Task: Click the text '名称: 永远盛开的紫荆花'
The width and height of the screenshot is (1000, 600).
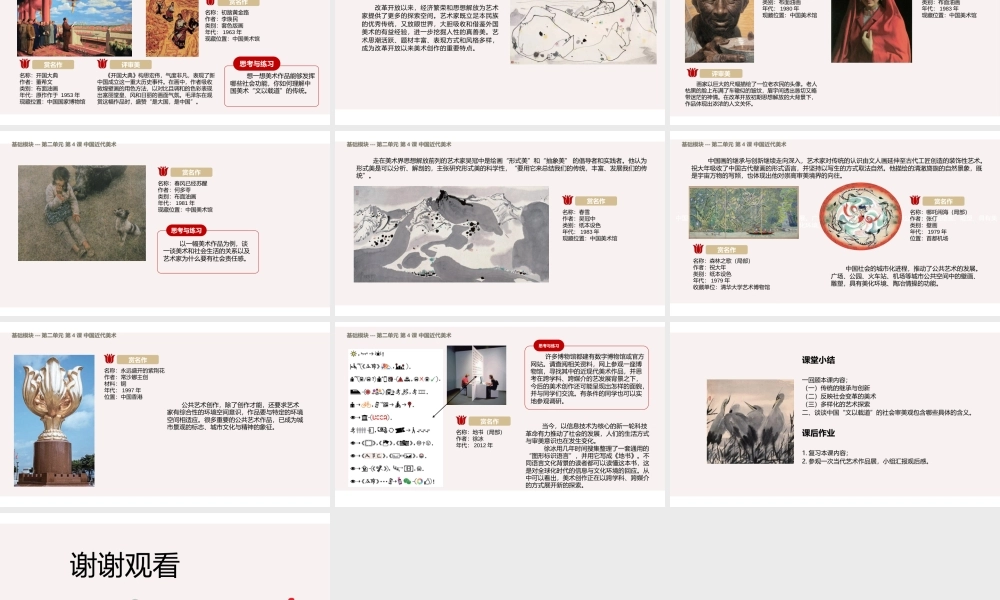Action: coord(134,370)
